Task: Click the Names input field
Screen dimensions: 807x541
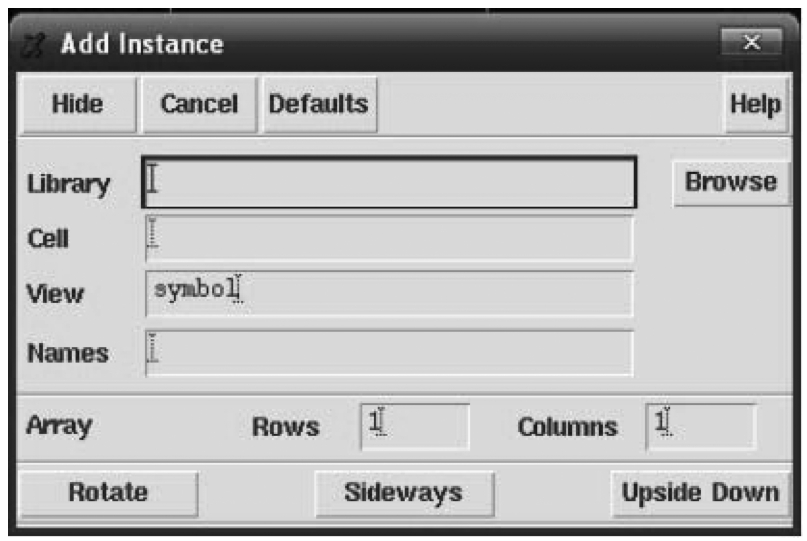Action: (389, 353)
